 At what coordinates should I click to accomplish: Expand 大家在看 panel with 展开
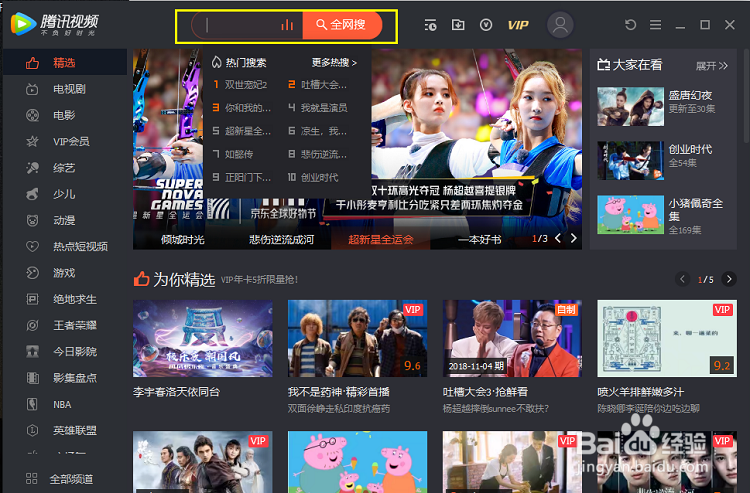[x=712, y=66]
